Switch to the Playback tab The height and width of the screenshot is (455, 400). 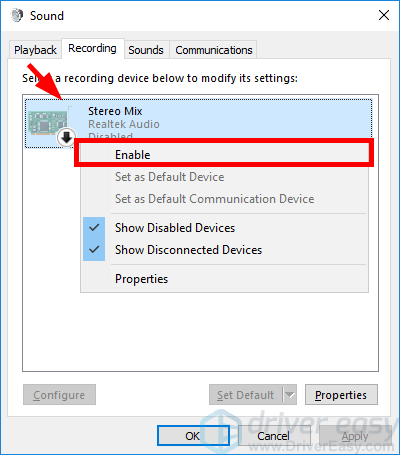pyautogui.click(x=35, y=50)
